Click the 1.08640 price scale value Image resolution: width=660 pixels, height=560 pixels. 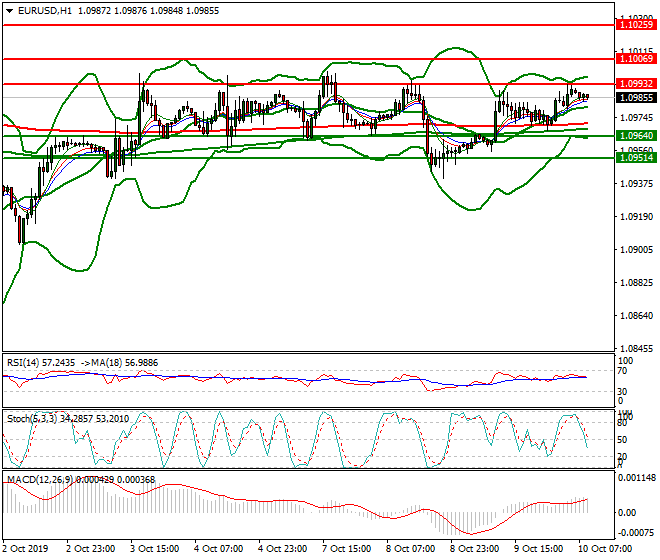[x=637, y=316]
